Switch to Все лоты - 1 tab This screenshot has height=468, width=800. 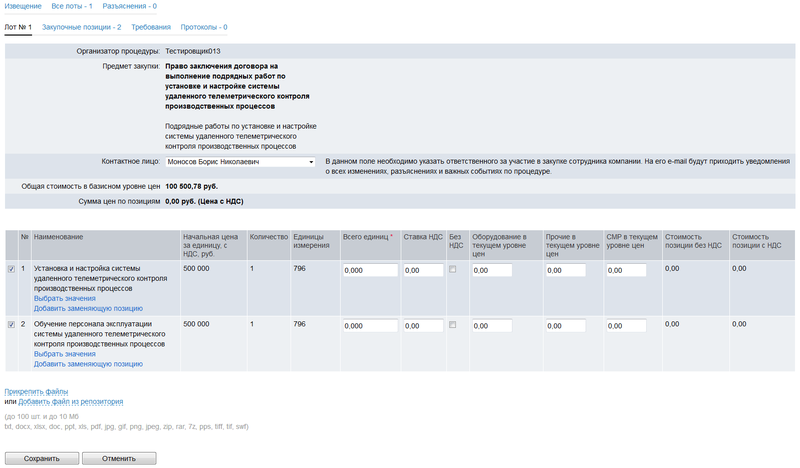72,6
